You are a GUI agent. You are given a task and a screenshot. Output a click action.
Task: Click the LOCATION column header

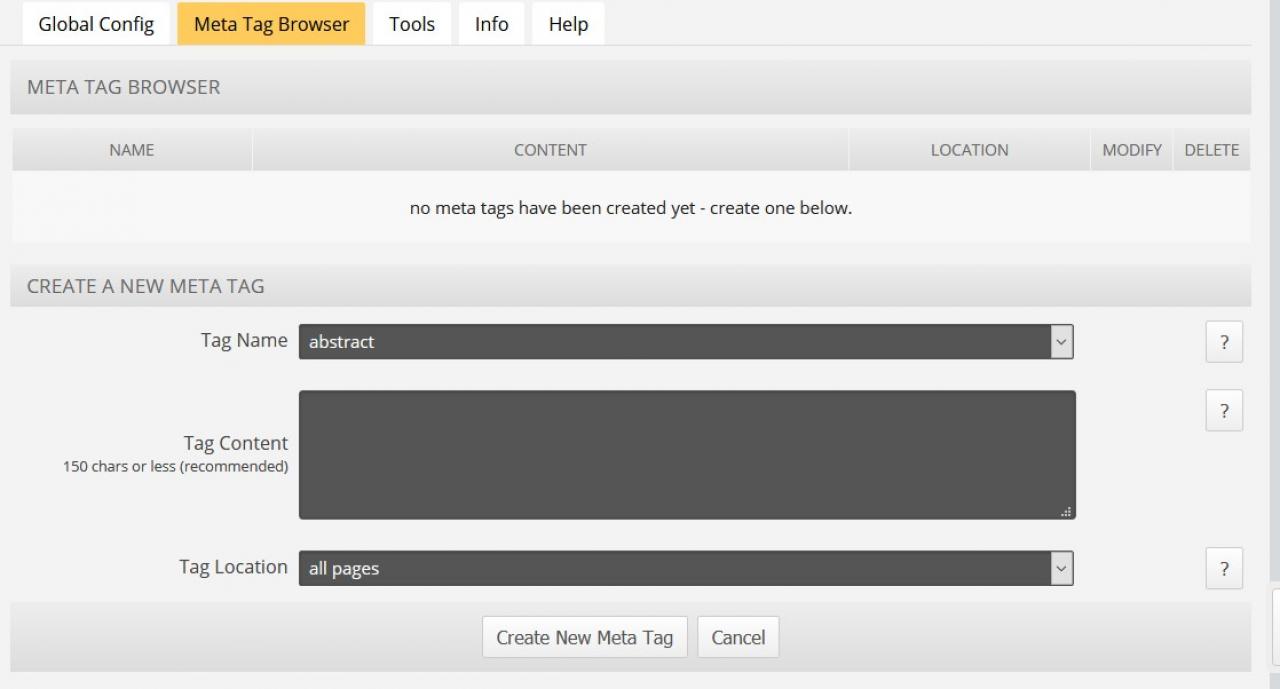(969, 150)
